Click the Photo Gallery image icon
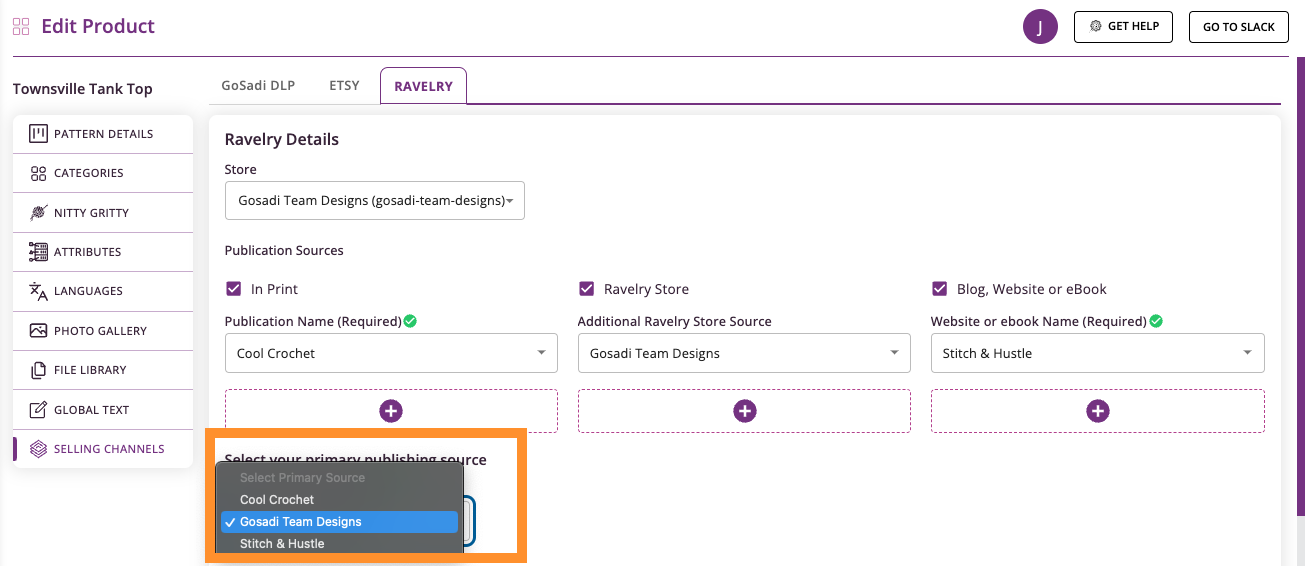 pyautogui.click(x=38, y=331)
